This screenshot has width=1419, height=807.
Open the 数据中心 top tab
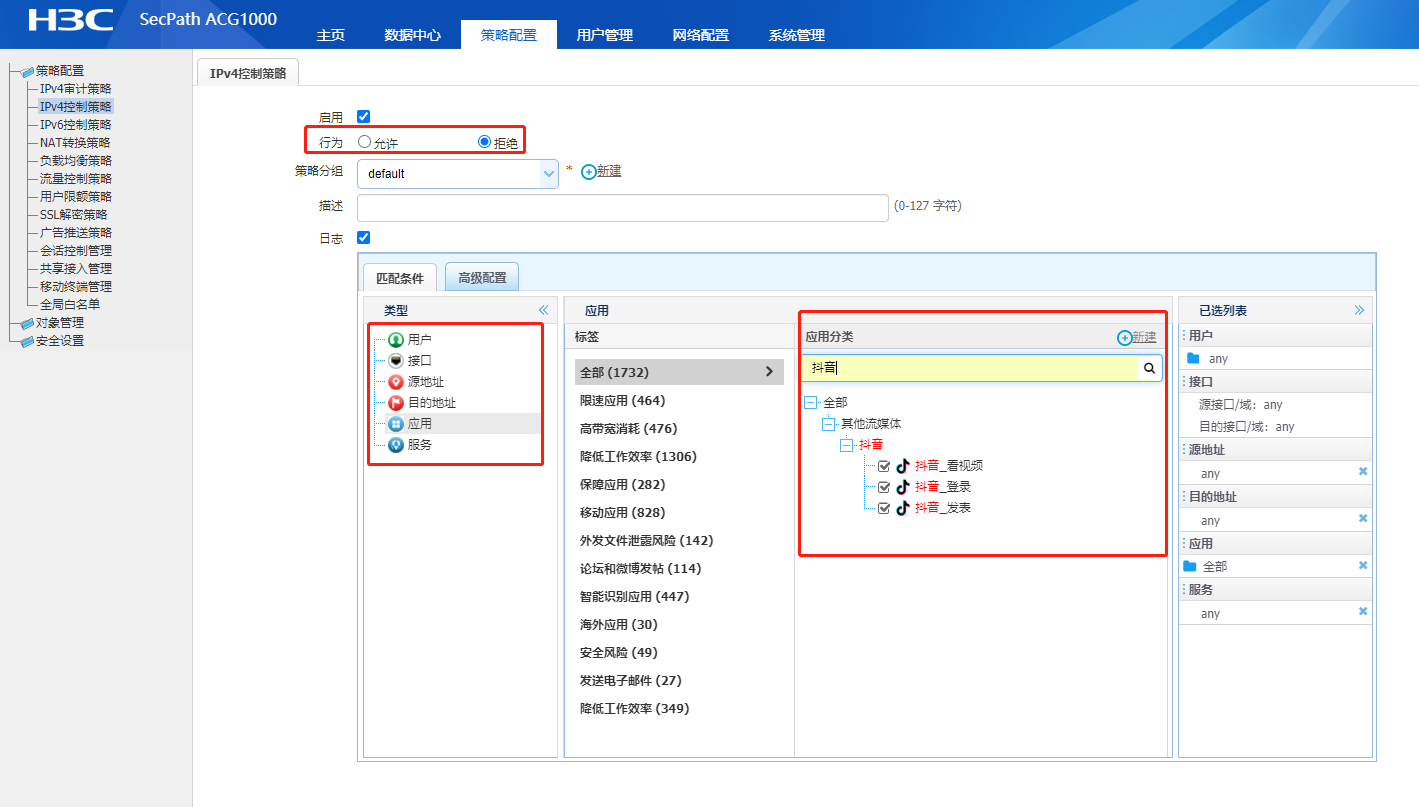[x=412, y=35]
